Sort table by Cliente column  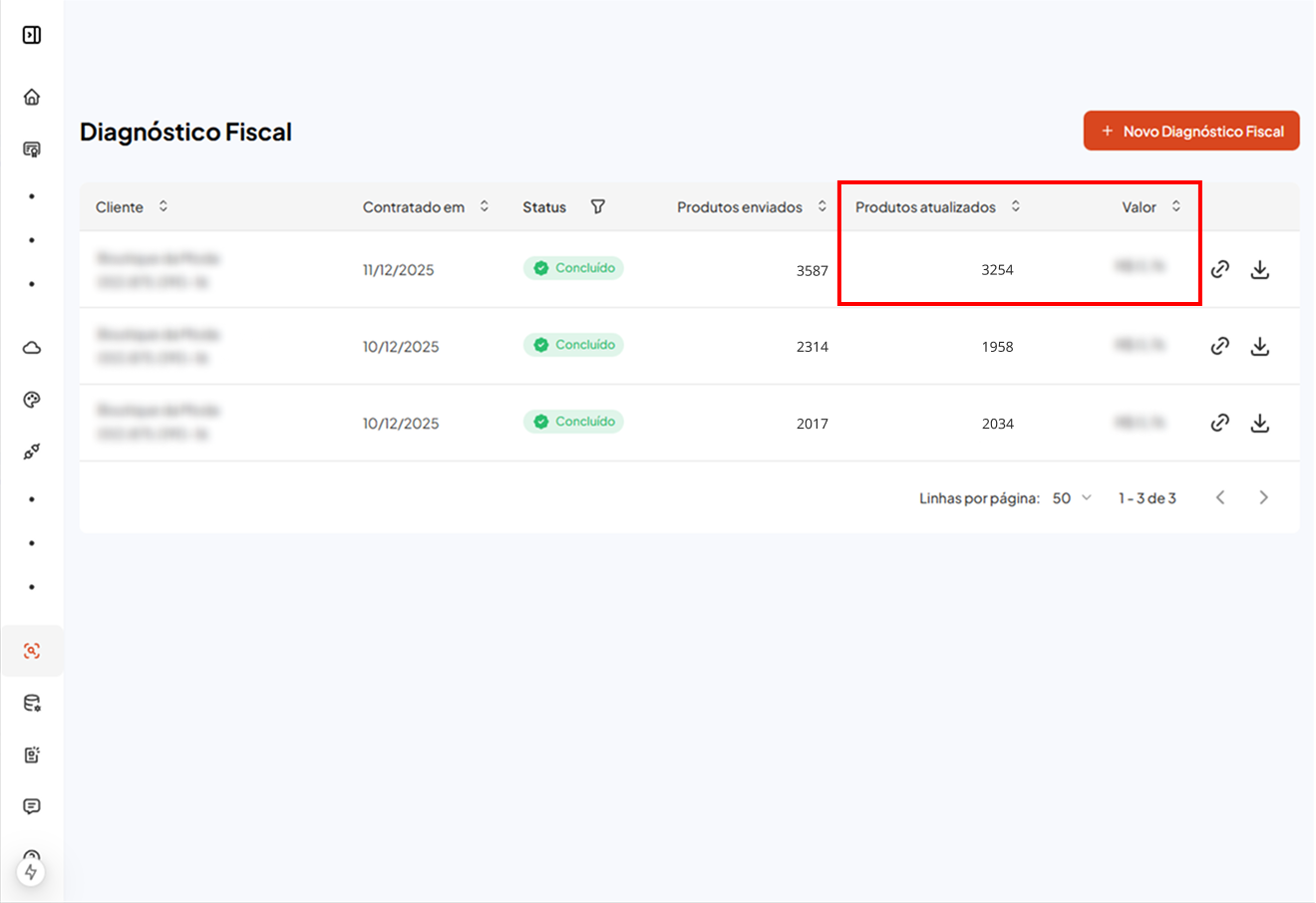[x=164, y=206]
